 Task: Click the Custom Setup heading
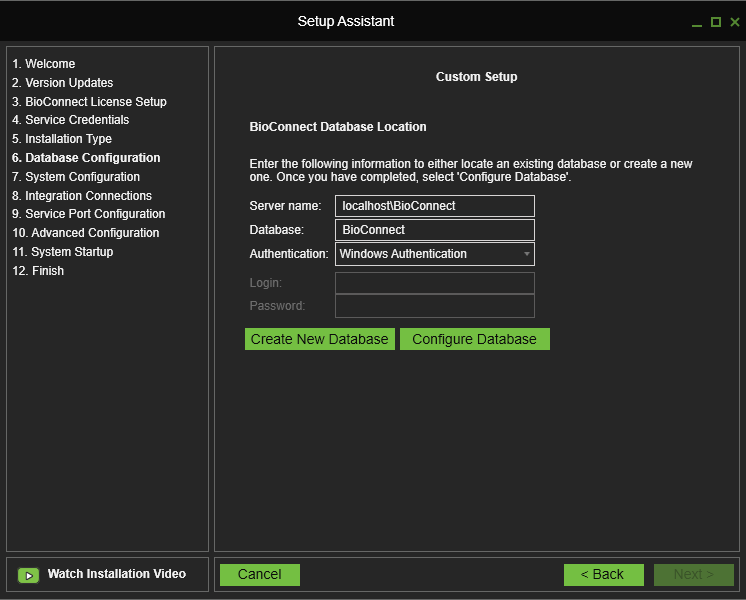tap(476, 77)
